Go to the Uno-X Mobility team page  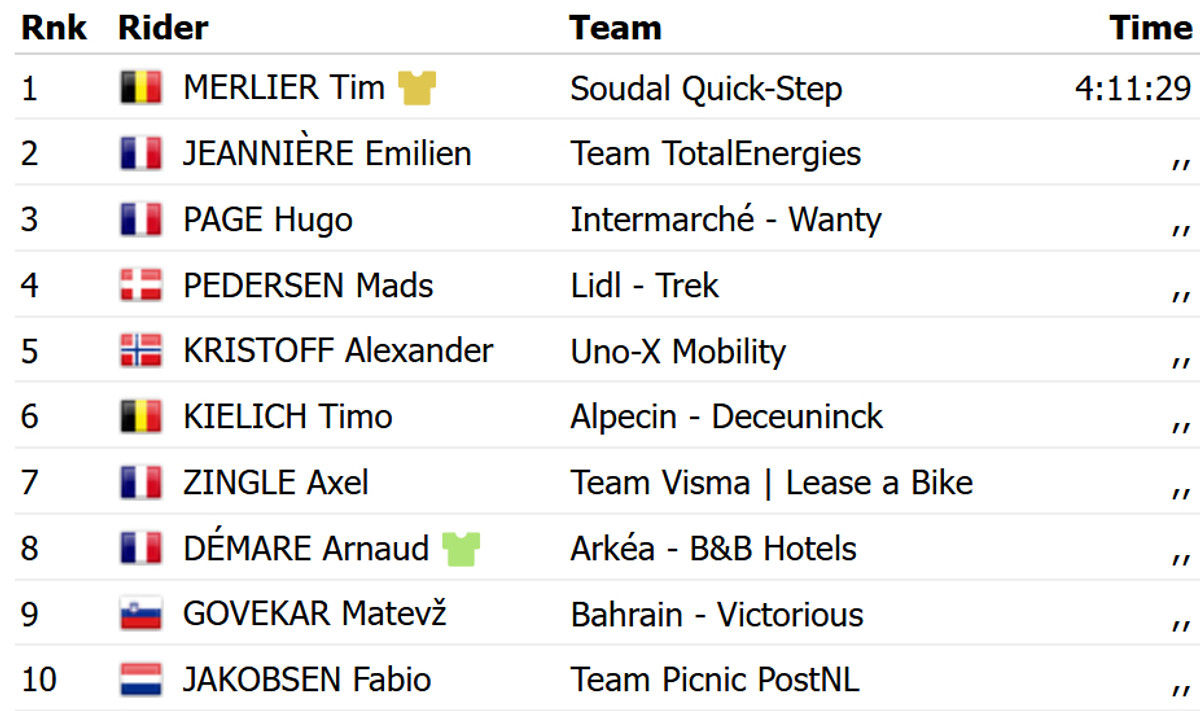(678, 352)
